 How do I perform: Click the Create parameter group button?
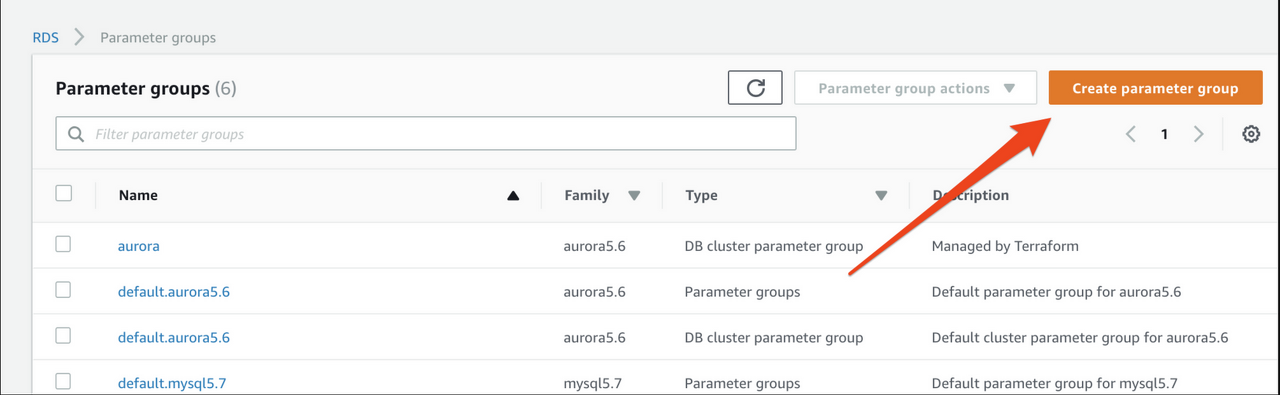point(1155,88)
